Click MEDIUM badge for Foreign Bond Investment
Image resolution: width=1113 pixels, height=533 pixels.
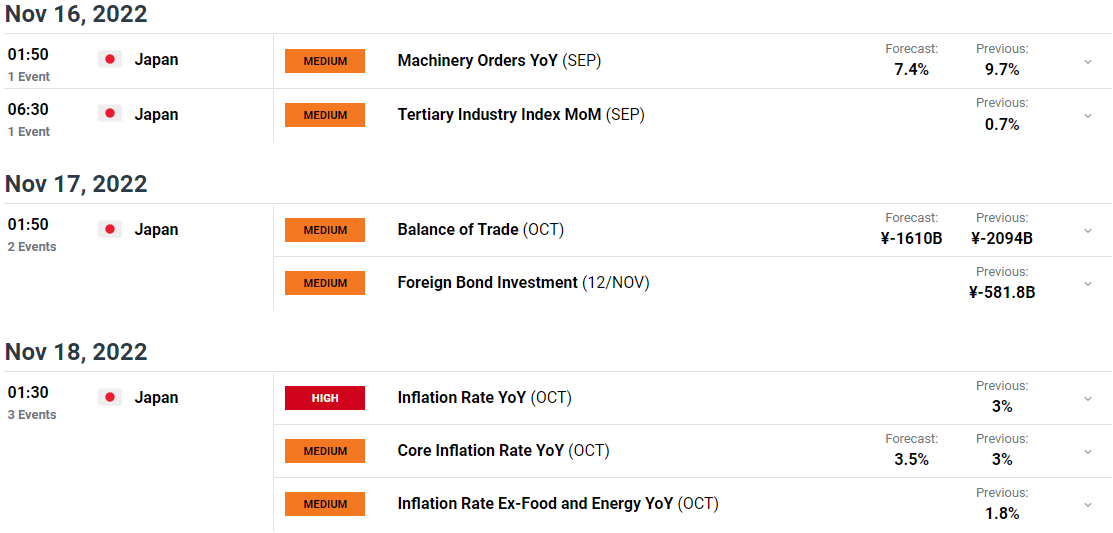(324, 283)
